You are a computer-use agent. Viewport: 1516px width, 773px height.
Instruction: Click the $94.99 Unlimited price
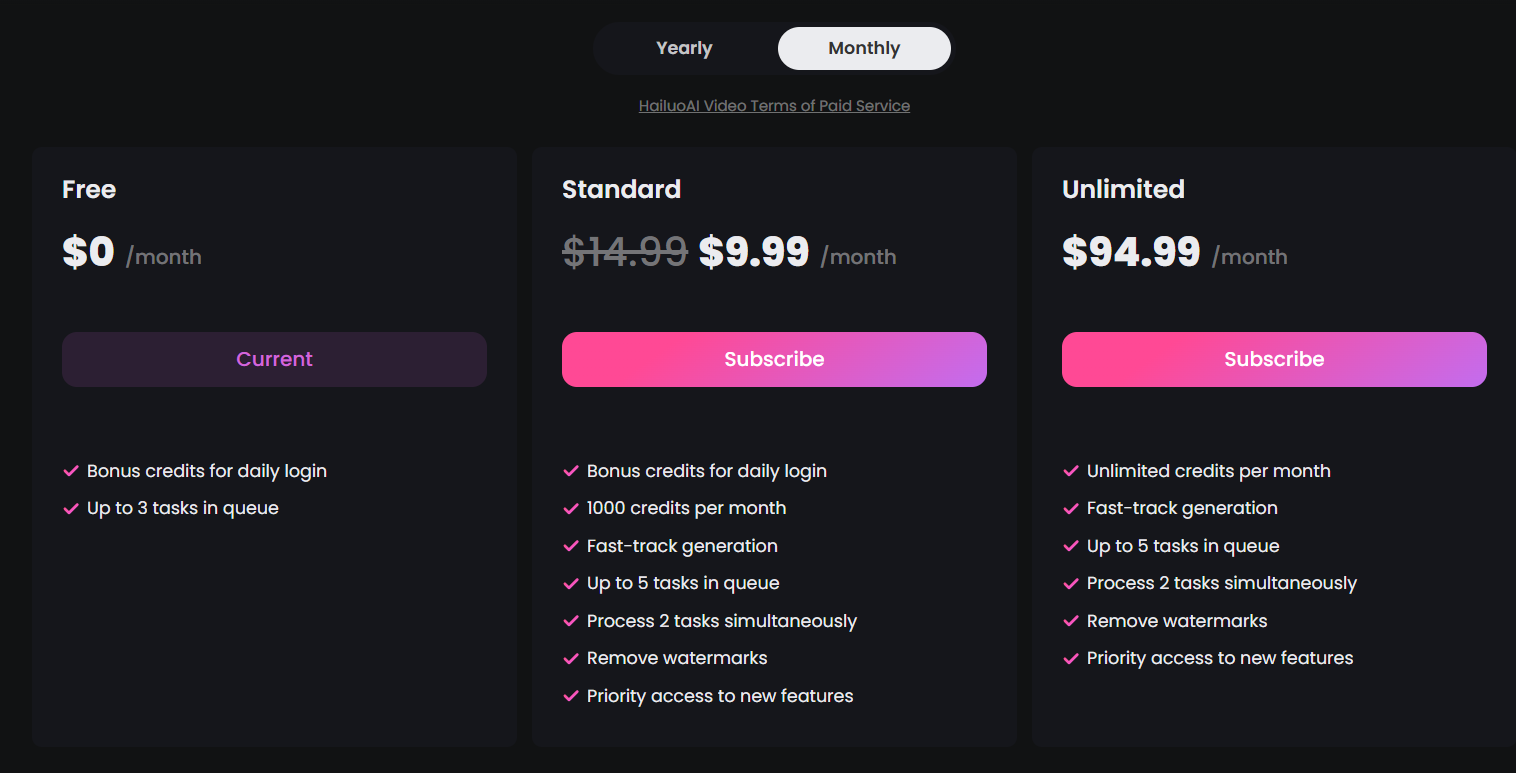(x=1131, y=252)
